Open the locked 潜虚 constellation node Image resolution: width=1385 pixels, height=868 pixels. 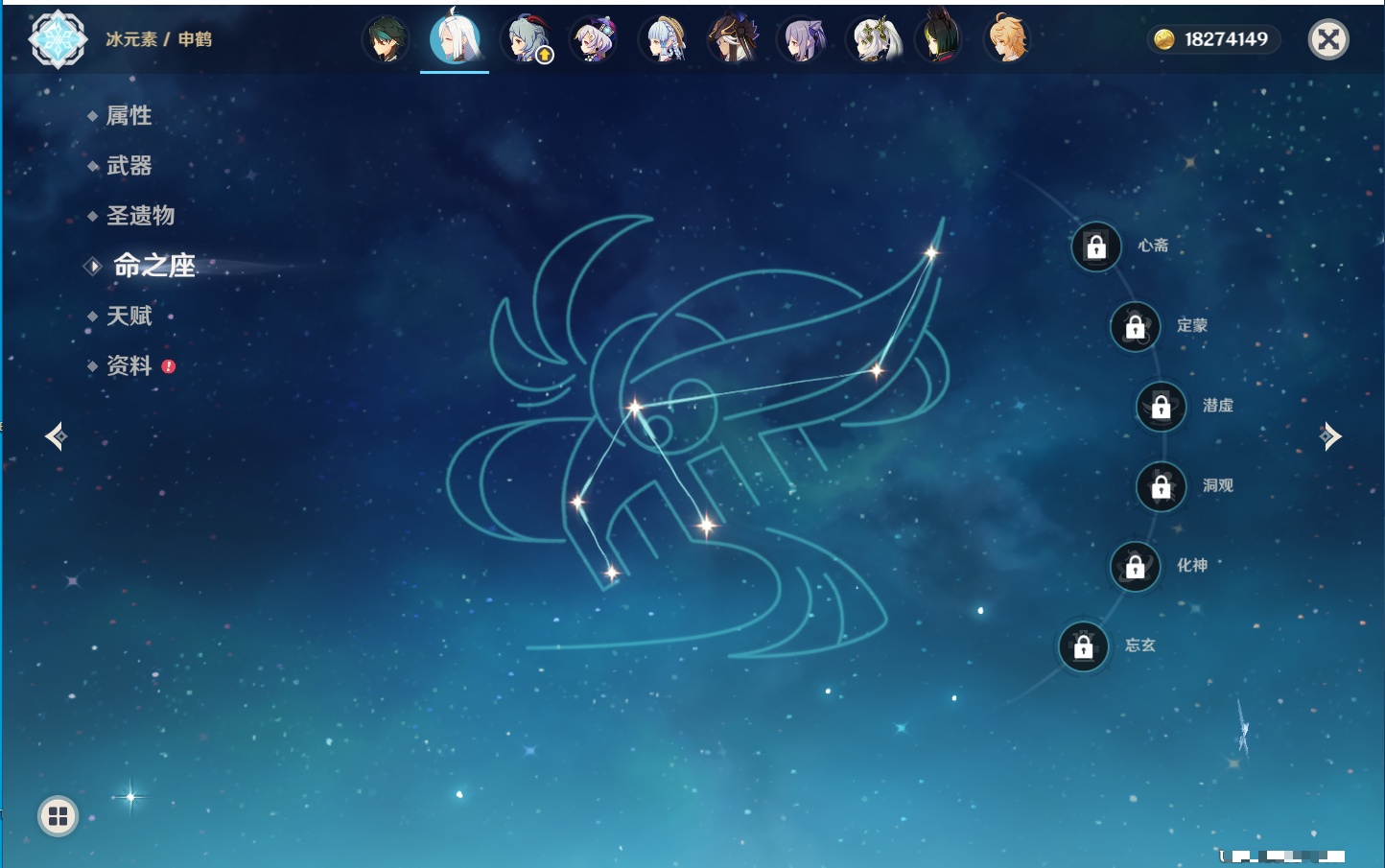click(1162, 407)
